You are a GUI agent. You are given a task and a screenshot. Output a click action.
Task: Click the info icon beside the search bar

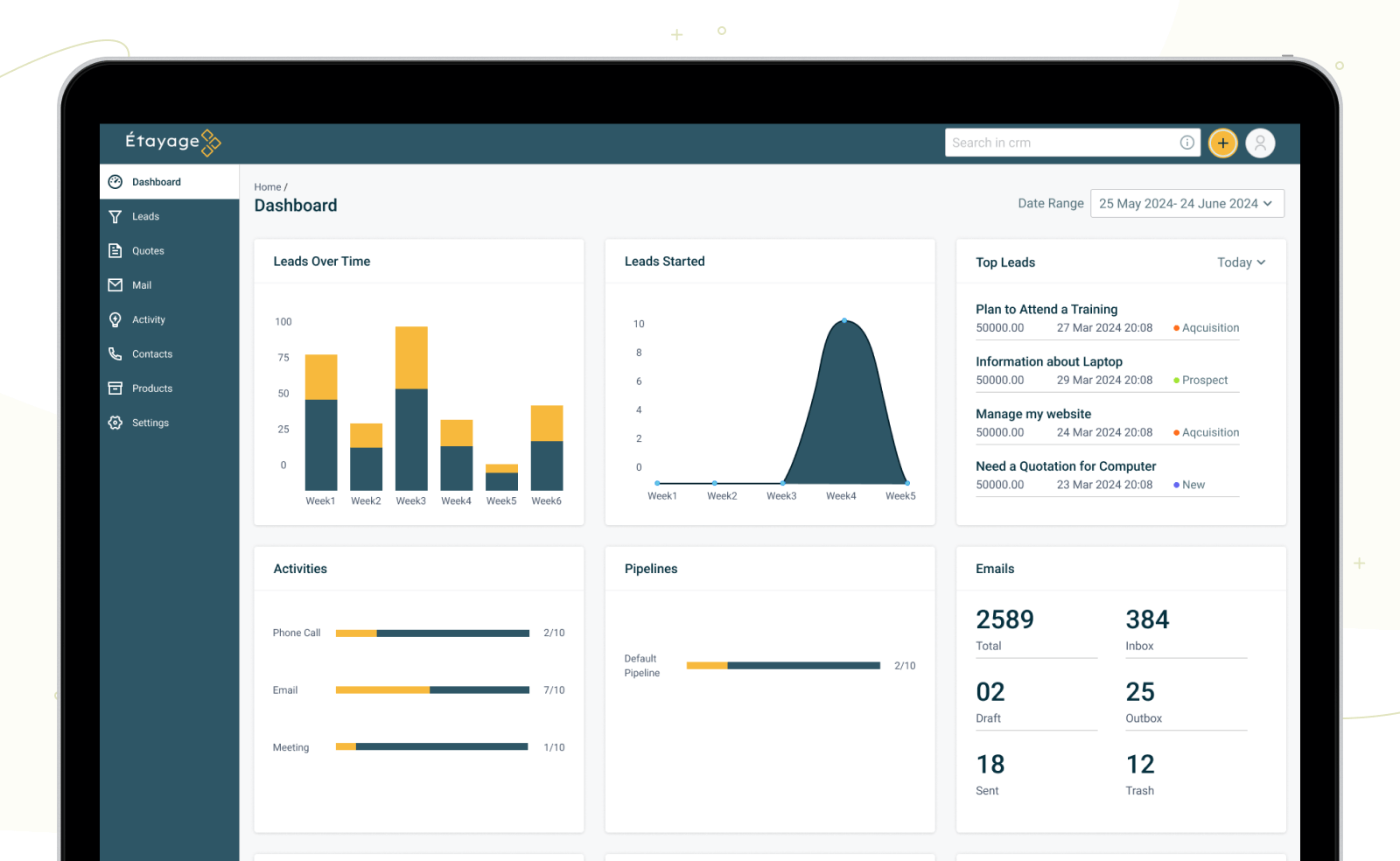click(x=1187, y=142)
